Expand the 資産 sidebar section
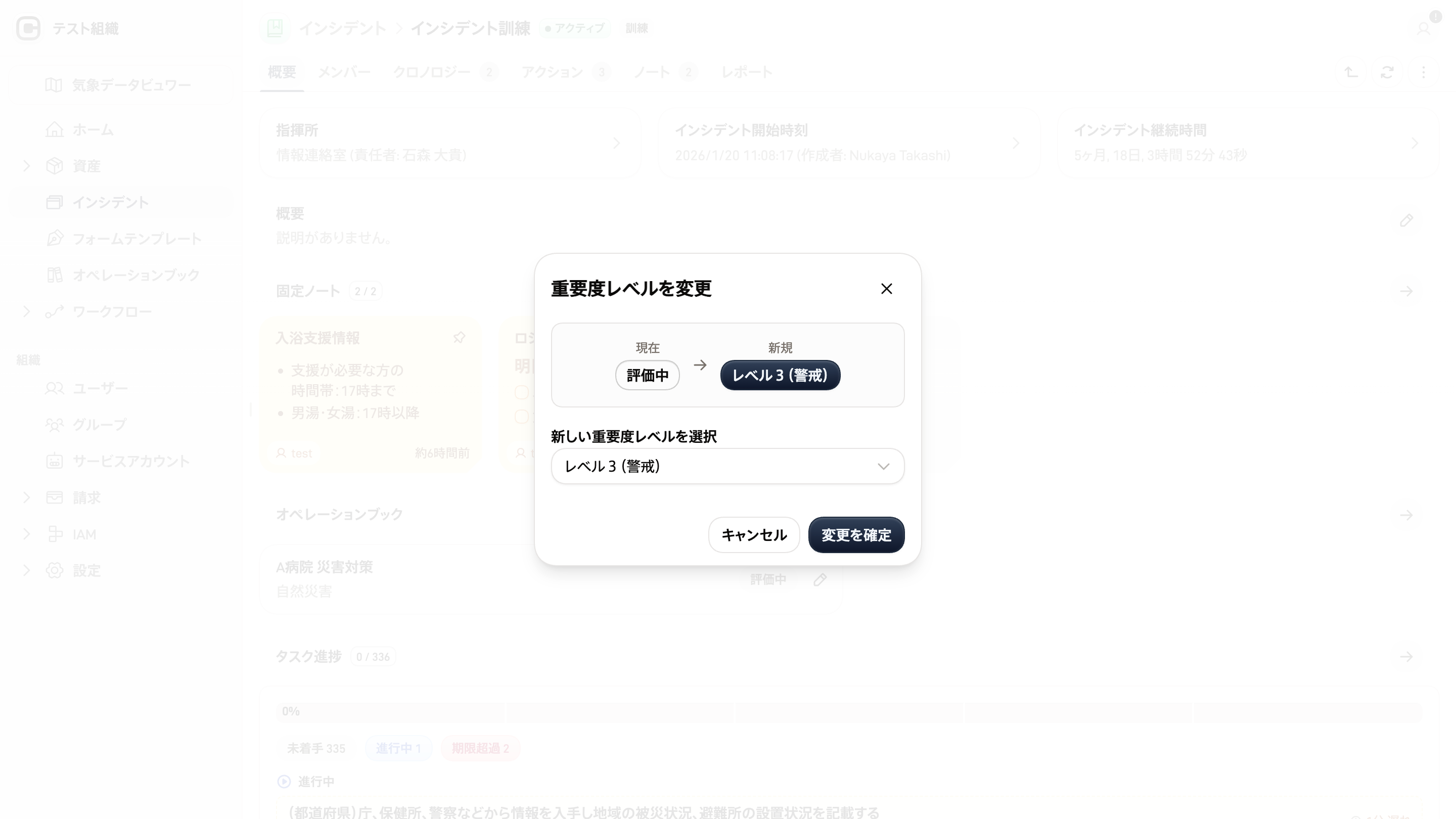 click(x=26, y=166)
